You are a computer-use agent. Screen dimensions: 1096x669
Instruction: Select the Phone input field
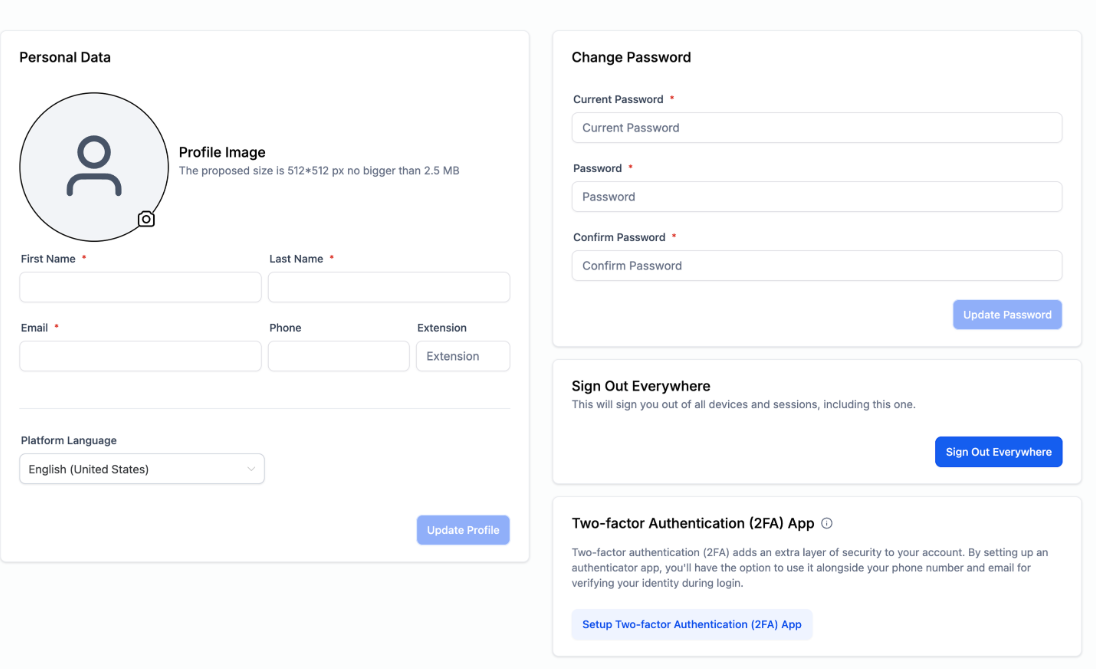[x=339, y=357]
